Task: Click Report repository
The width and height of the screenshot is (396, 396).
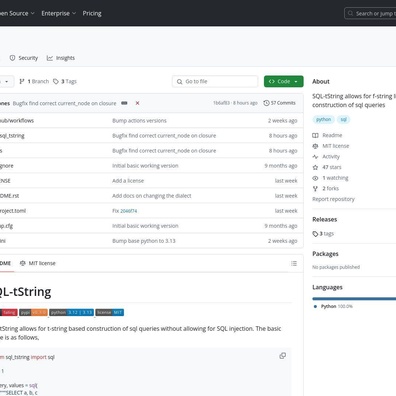Action: [x=333, y=199]
